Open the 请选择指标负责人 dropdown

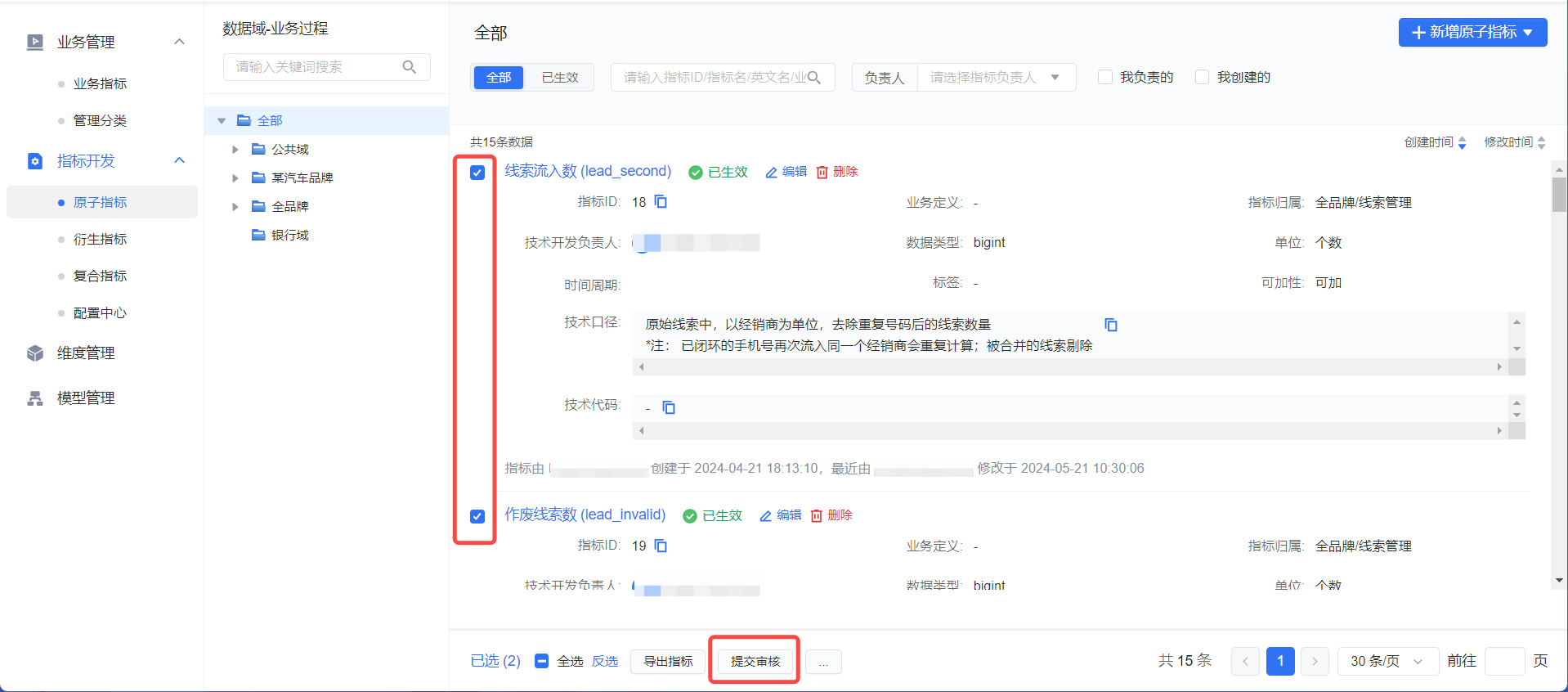(x=997, y=78)
